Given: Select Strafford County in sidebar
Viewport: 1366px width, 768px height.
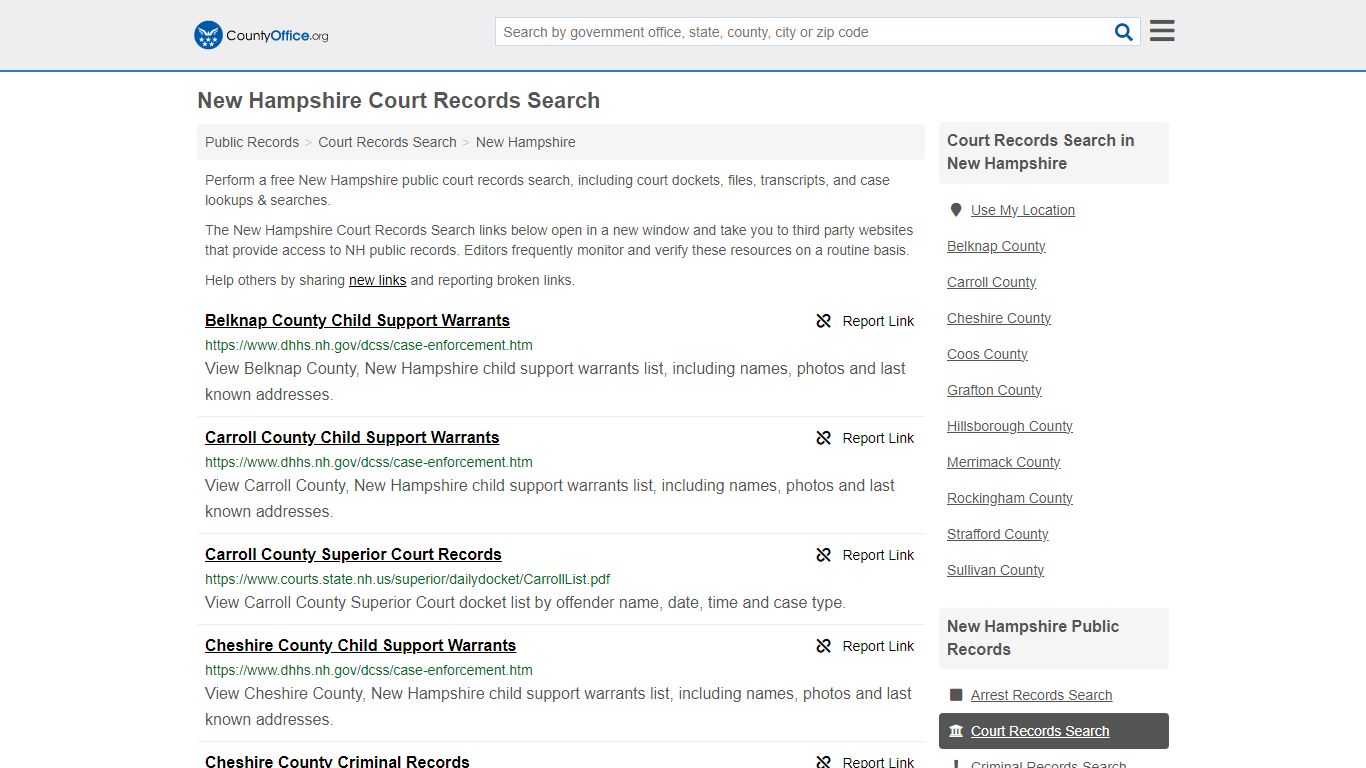Looking at the screenshot, I should pos(997,534).
